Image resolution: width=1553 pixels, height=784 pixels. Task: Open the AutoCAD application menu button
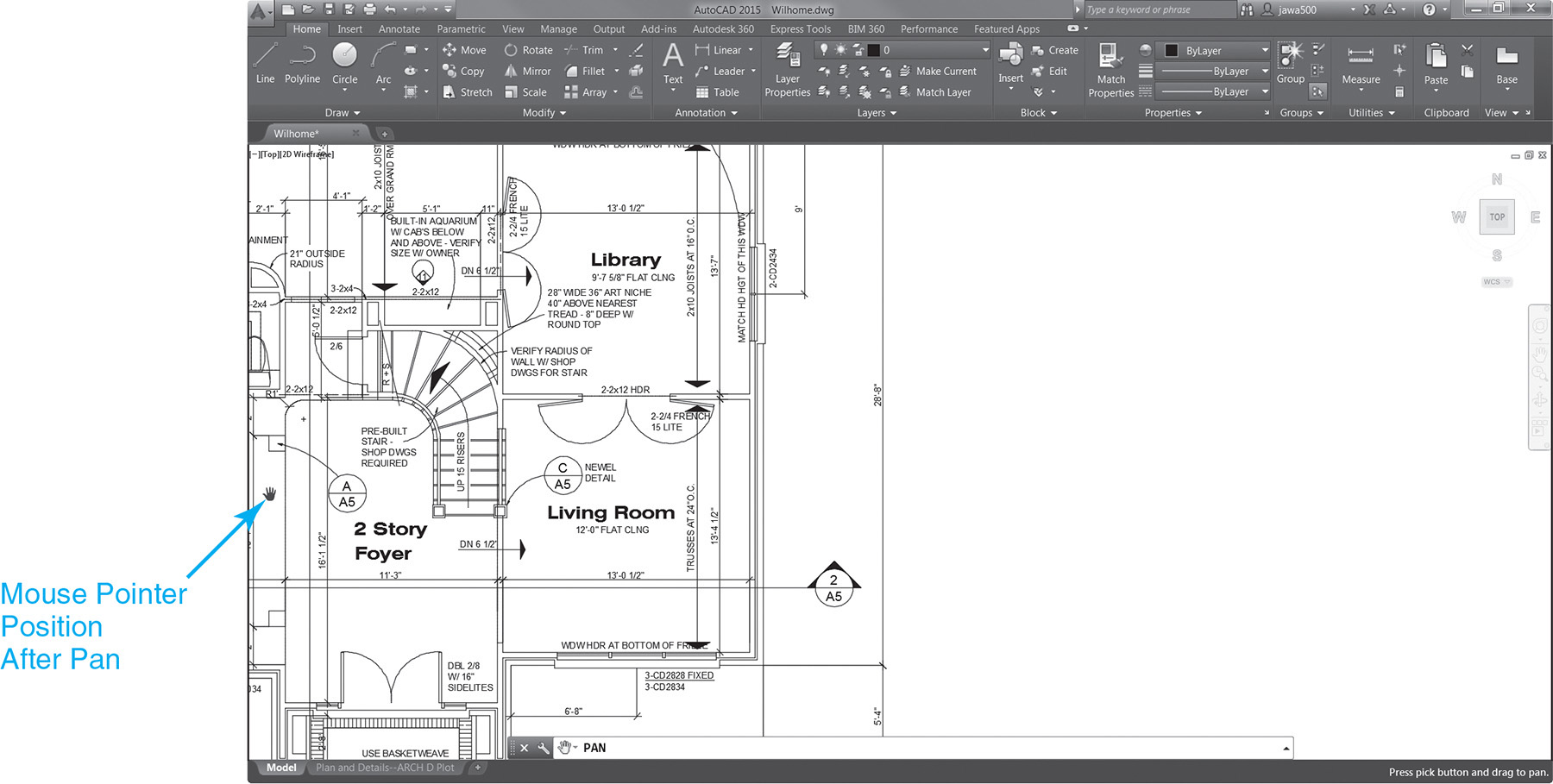click(x=261, y=11)
